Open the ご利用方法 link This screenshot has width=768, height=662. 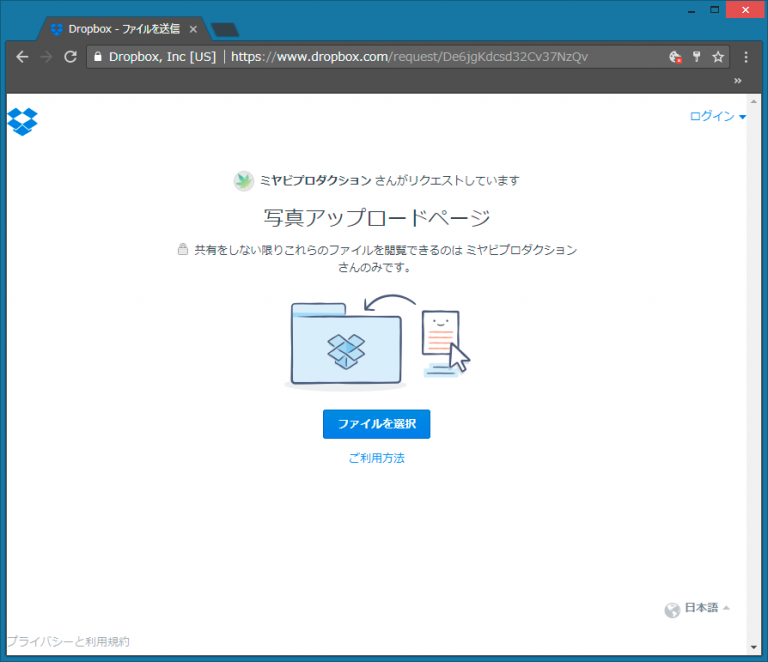376,458
